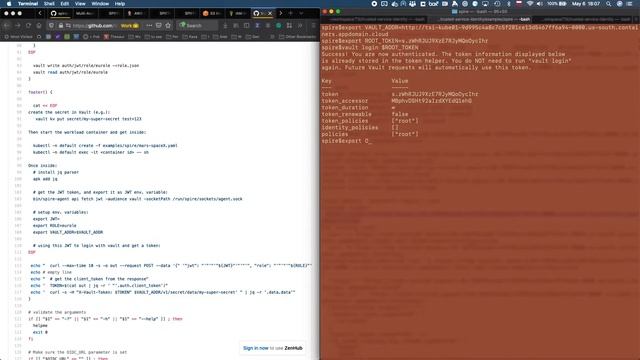Select the first GitHub browser tab
The width and height of the screenshot is (640, 360).
(x=59, y=13)
